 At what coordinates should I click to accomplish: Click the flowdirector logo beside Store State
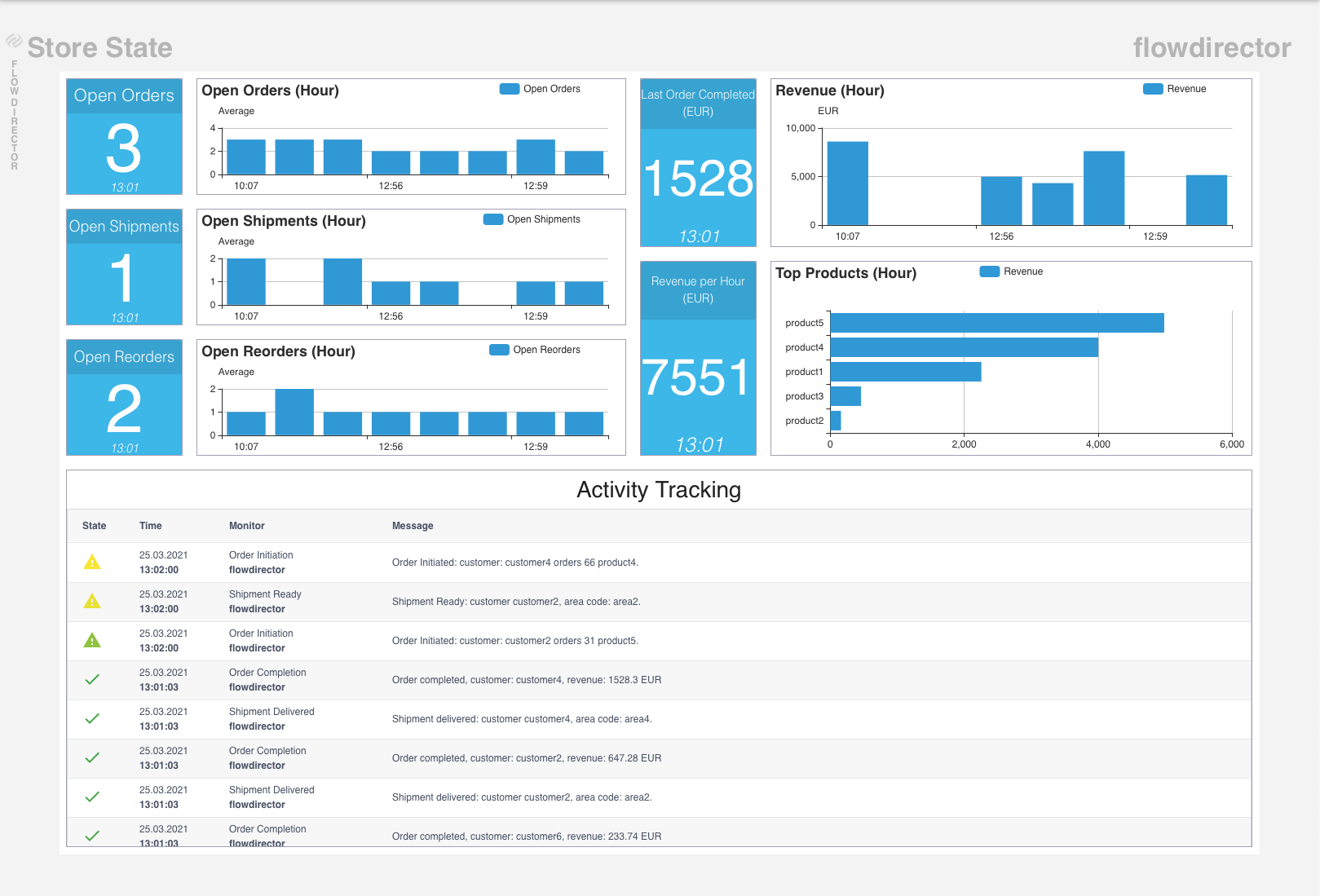point(14,41)
